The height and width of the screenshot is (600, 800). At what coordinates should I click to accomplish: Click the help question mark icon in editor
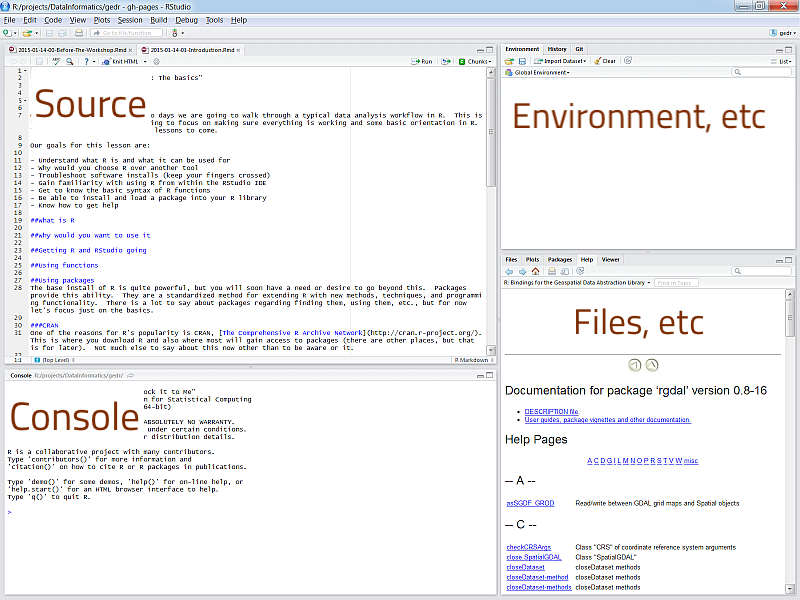point(86,61)
